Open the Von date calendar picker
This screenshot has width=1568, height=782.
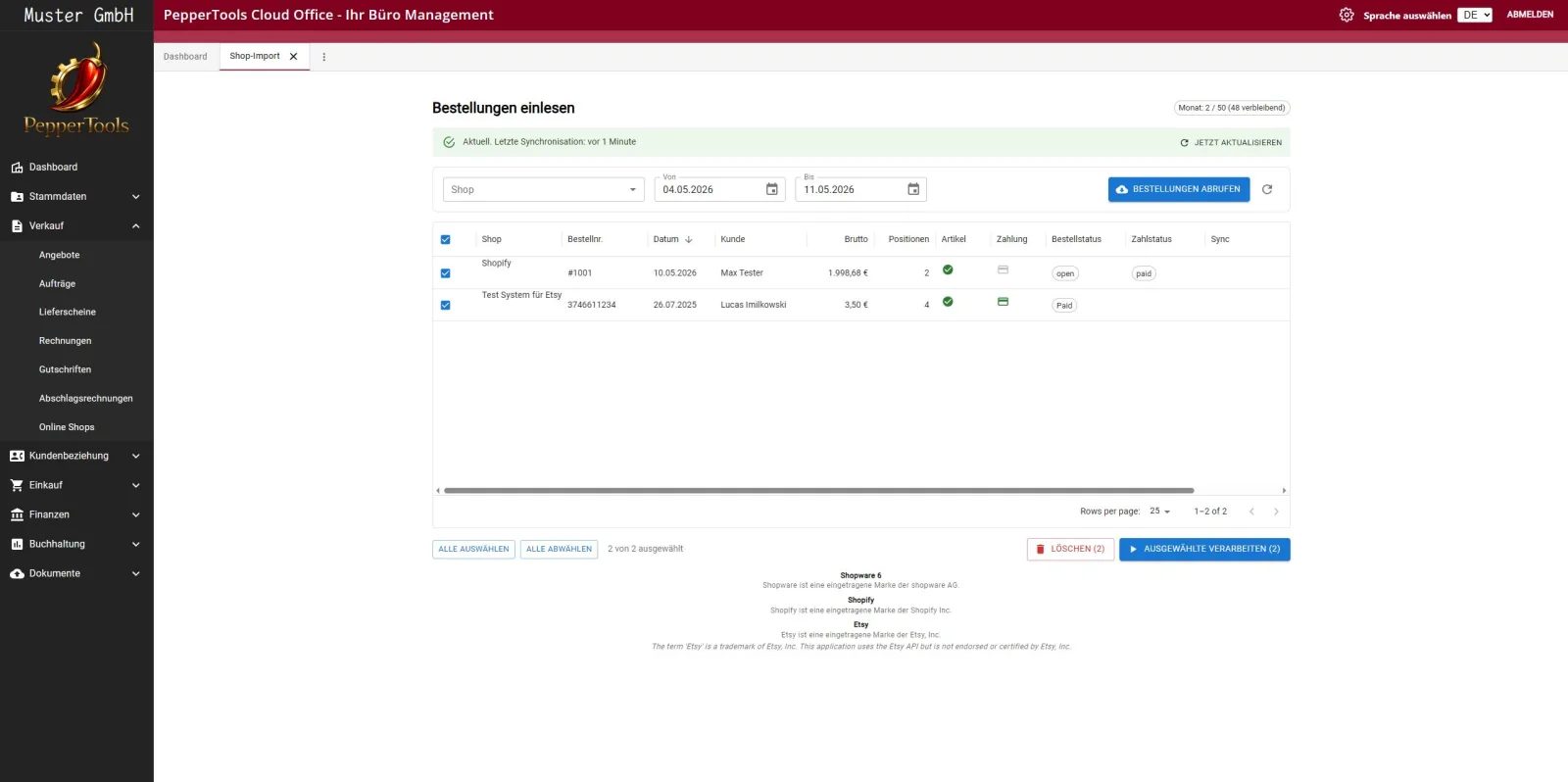pyautogui.click(x=772, y=189)
